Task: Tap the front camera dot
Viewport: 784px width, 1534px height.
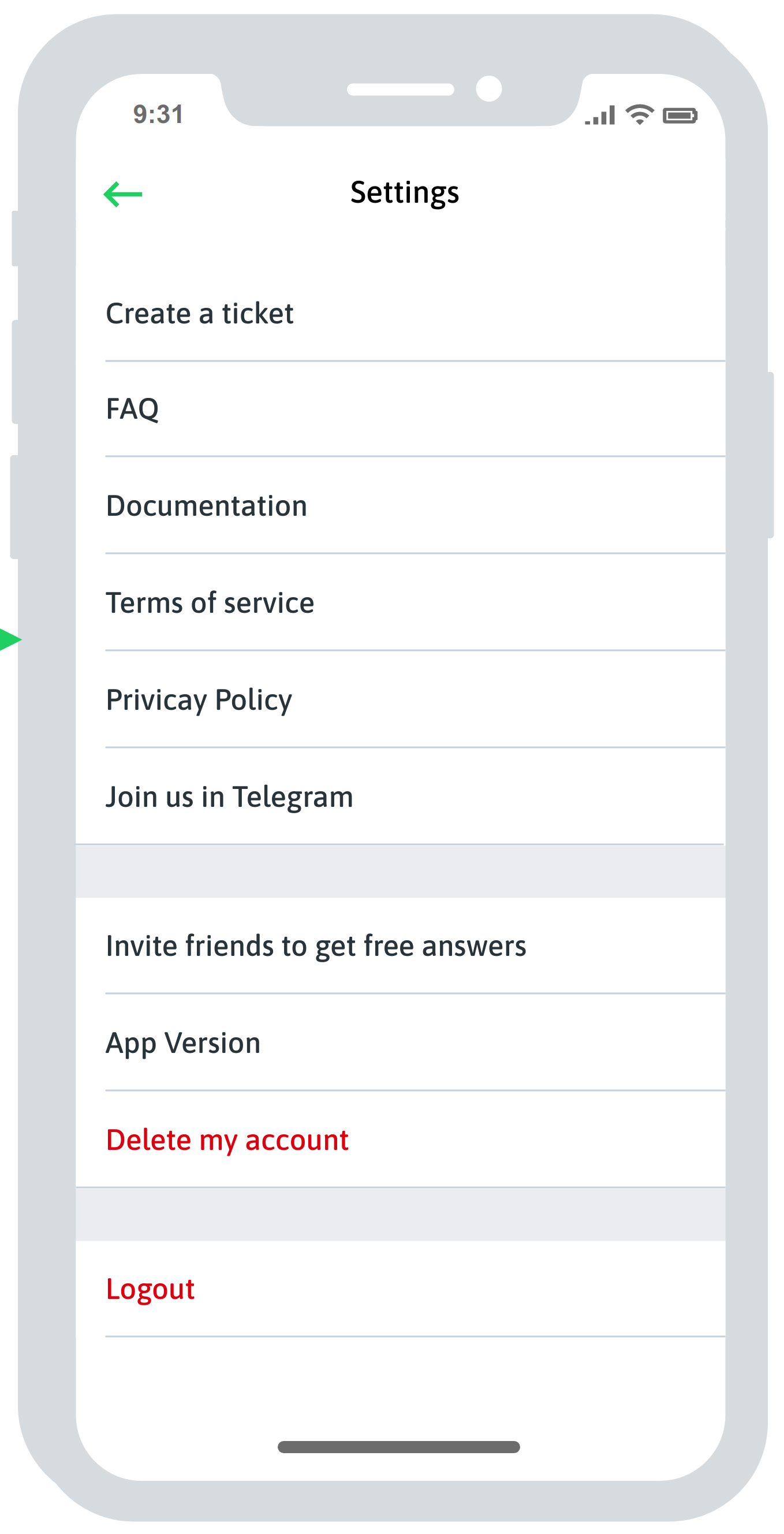Action: point(489,89)
